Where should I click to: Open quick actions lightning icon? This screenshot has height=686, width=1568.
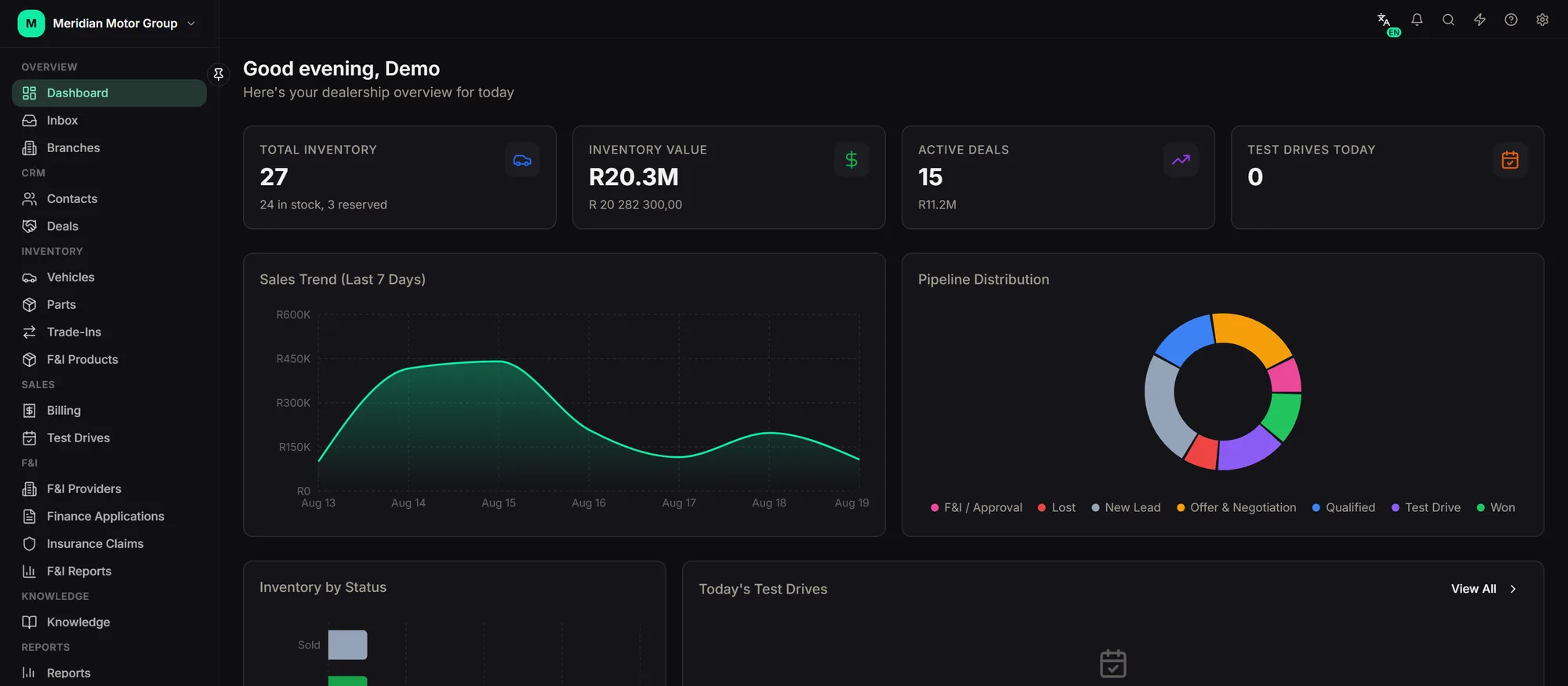1479,20
